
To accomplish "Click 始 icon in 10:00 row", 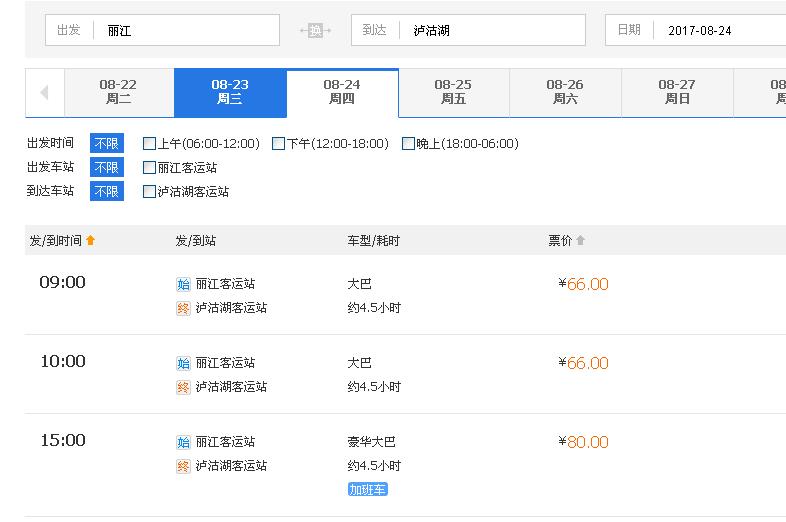I will (183, 363).
